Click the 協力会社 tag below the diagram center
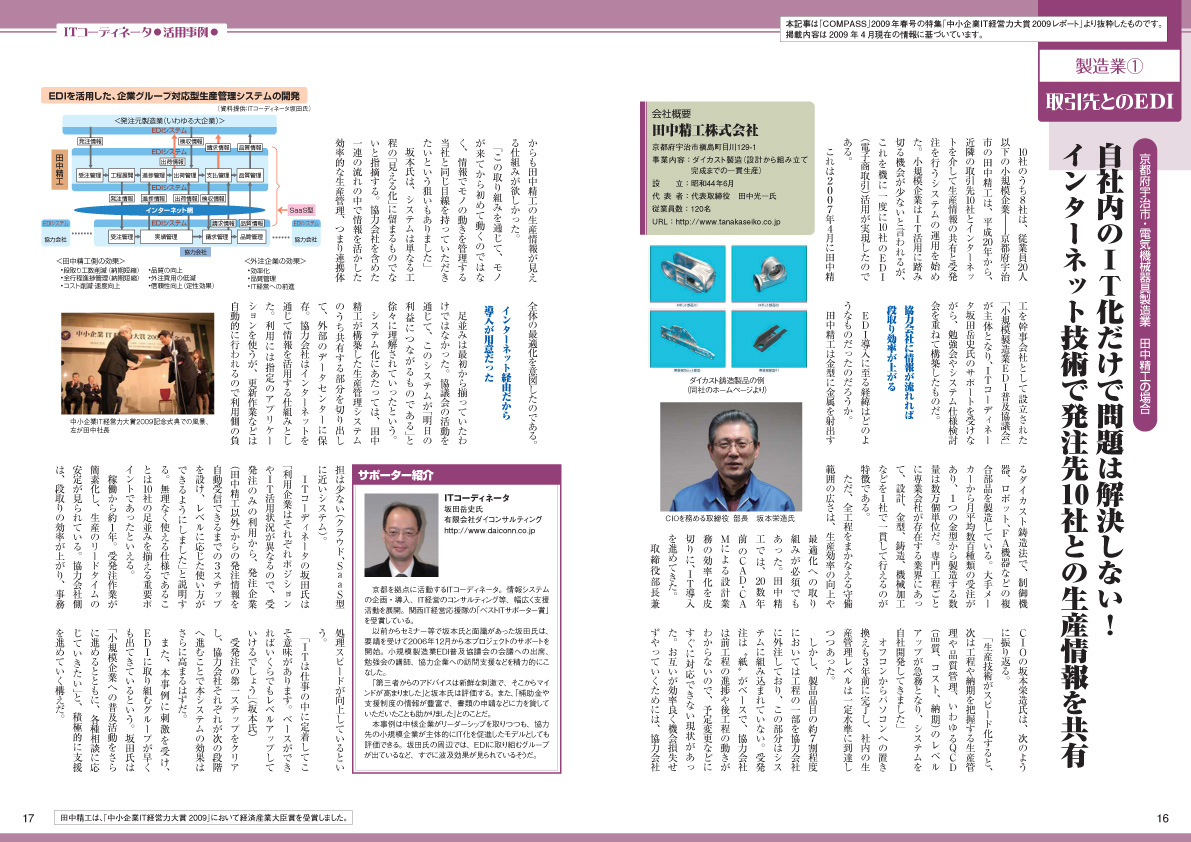Viewport: 1191px width, 842px height. [195, 252]
